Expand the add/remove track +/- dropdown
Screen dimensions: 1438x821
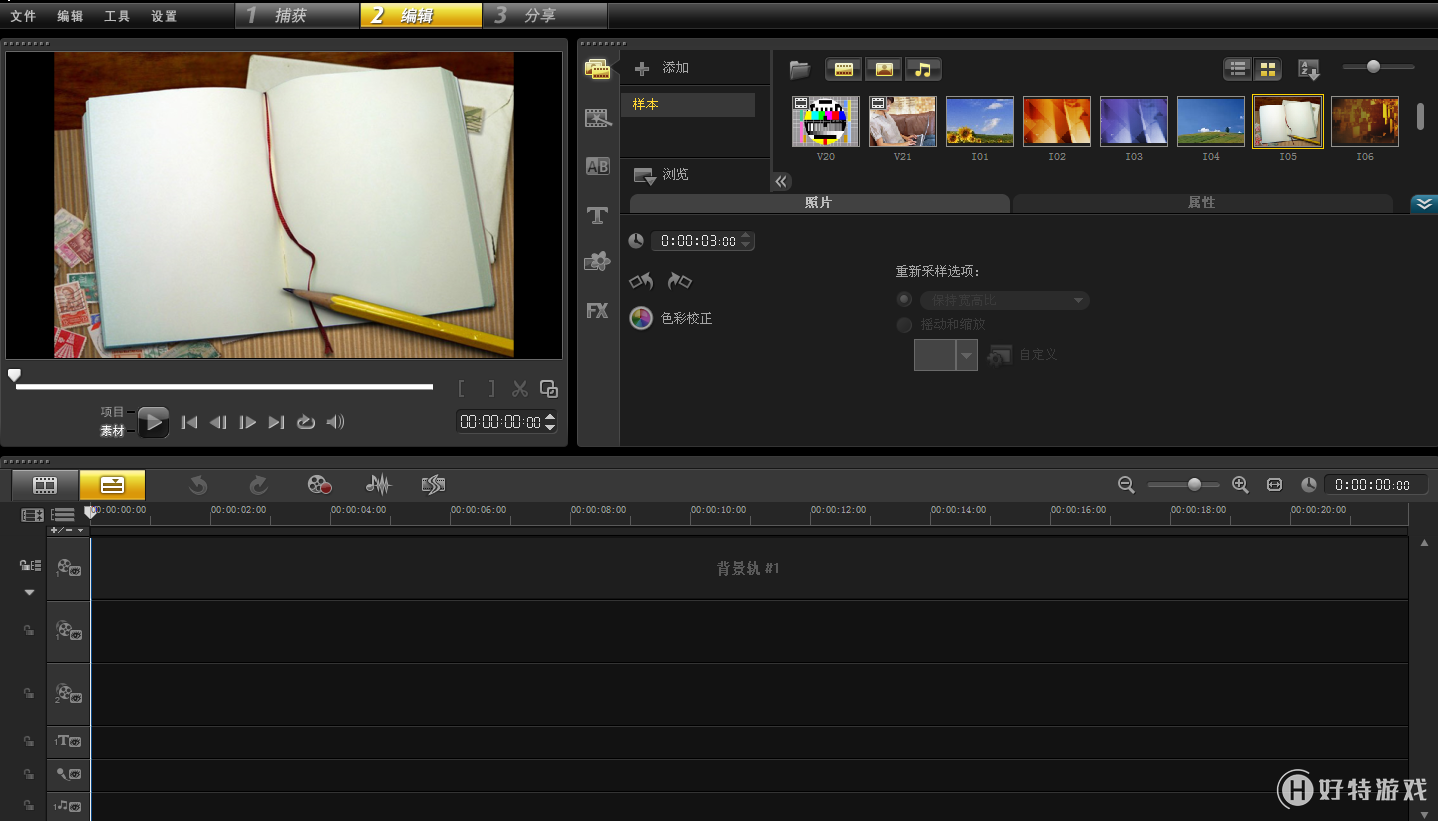(68, 530)
